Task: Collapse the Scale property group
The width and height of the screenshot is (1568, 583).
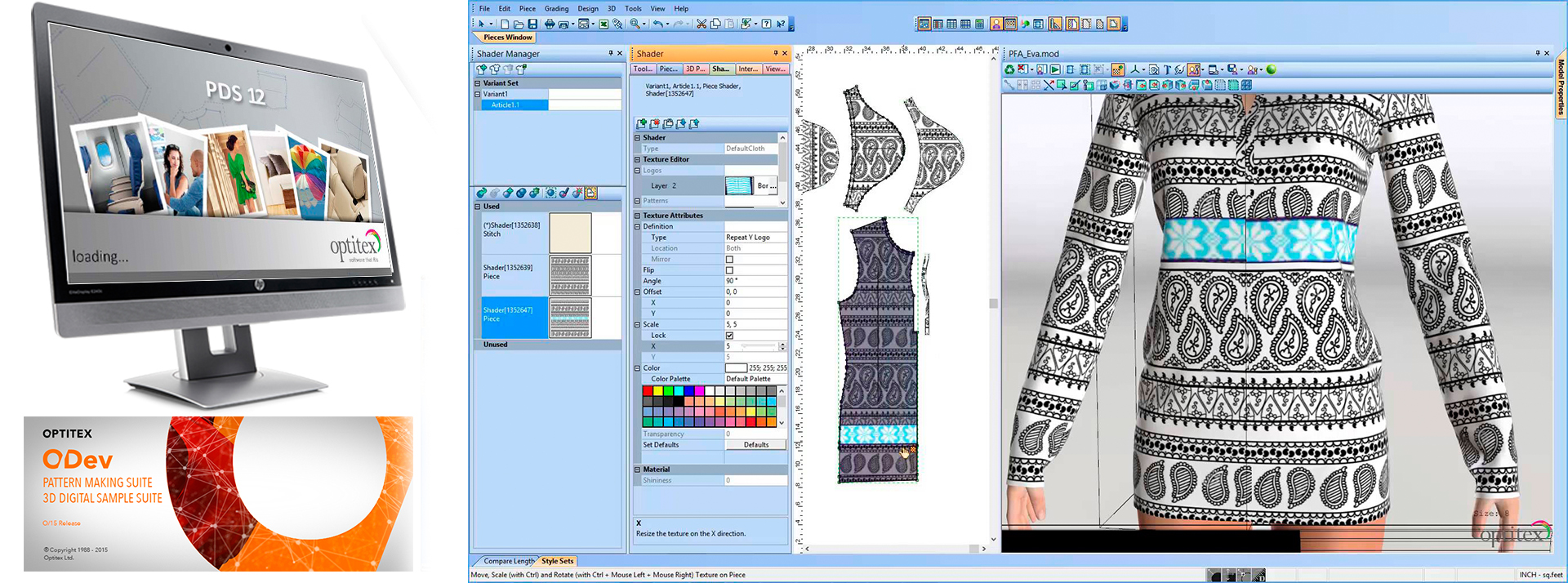Action: [638, 325]
